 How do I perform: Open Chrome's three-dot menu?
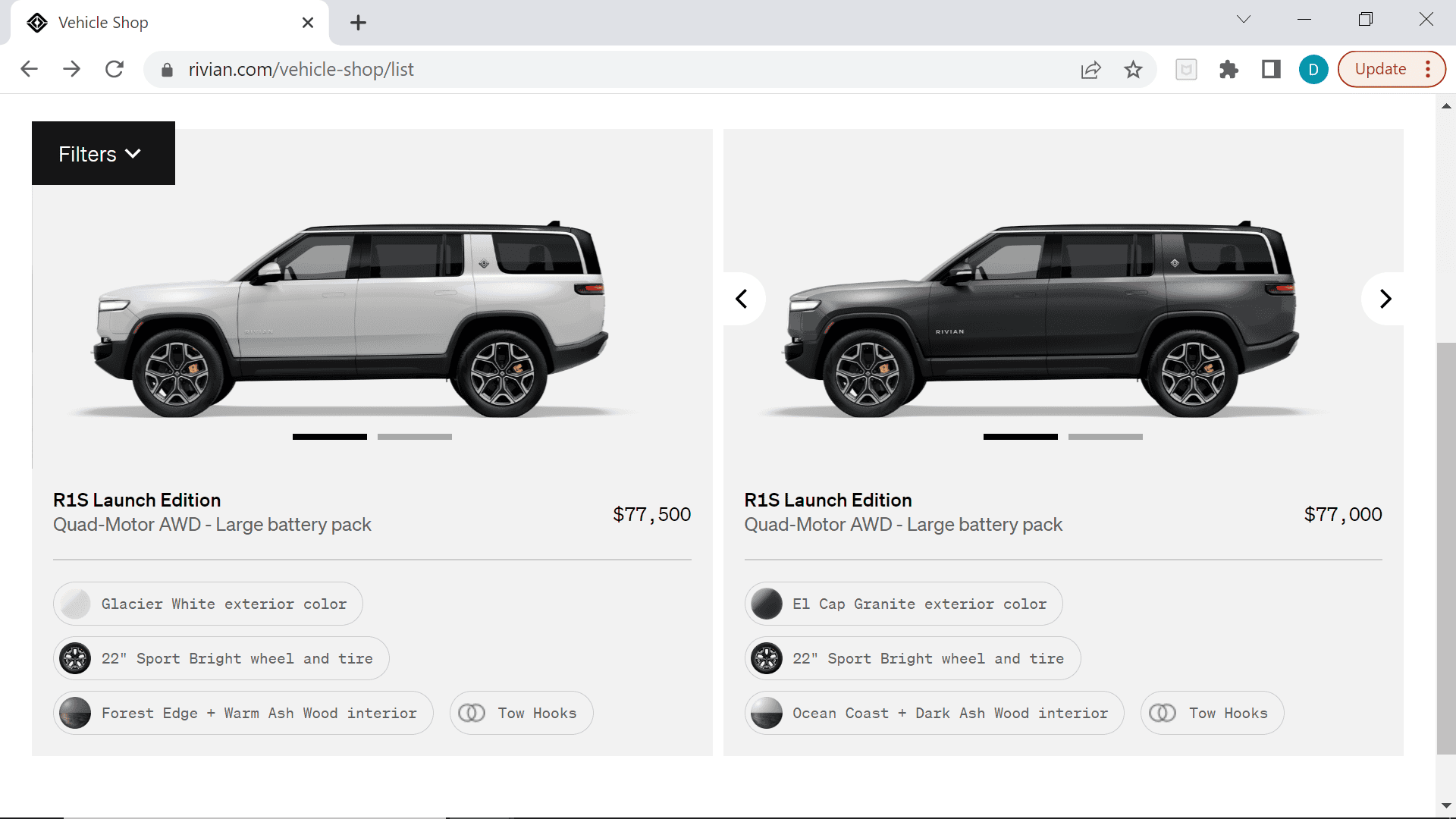click(x=1428, y=69)
